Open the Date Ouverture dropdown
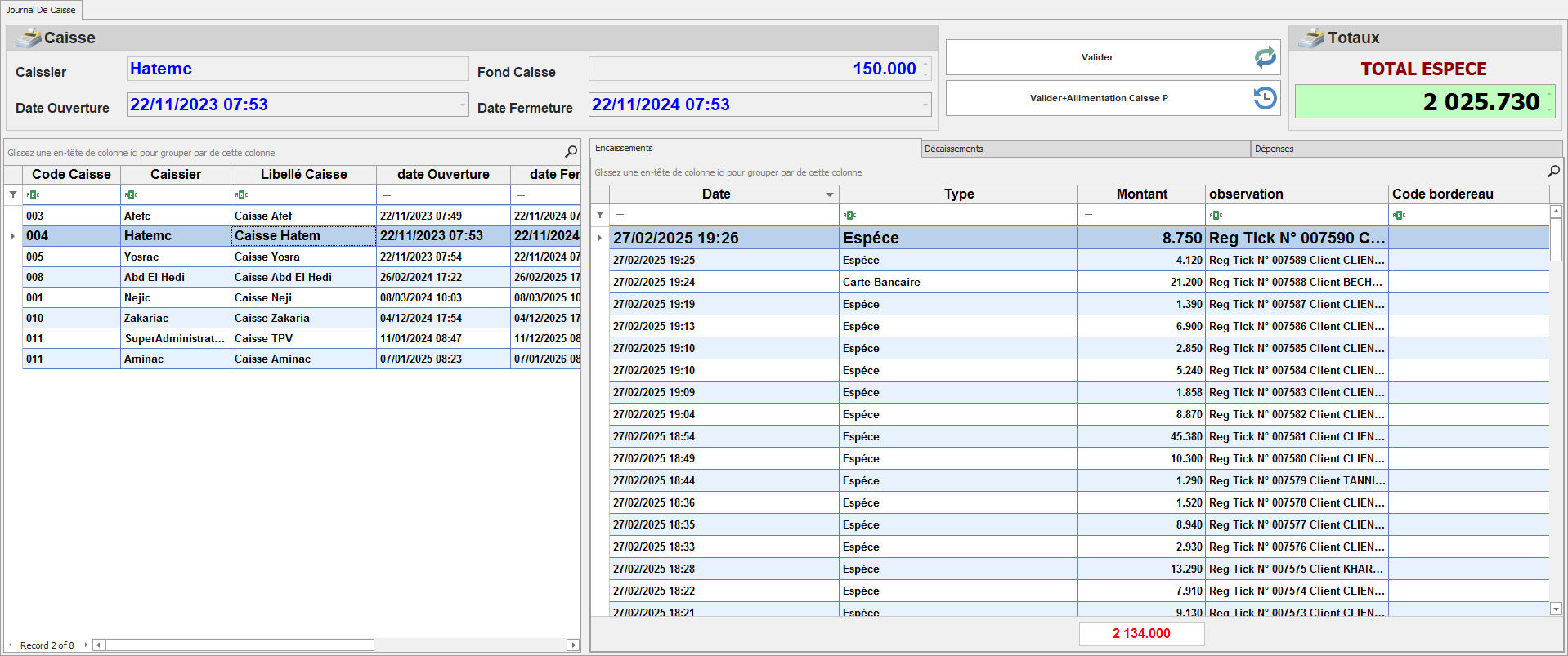Screen dimensions: 1568x656 tap(462, 105)
